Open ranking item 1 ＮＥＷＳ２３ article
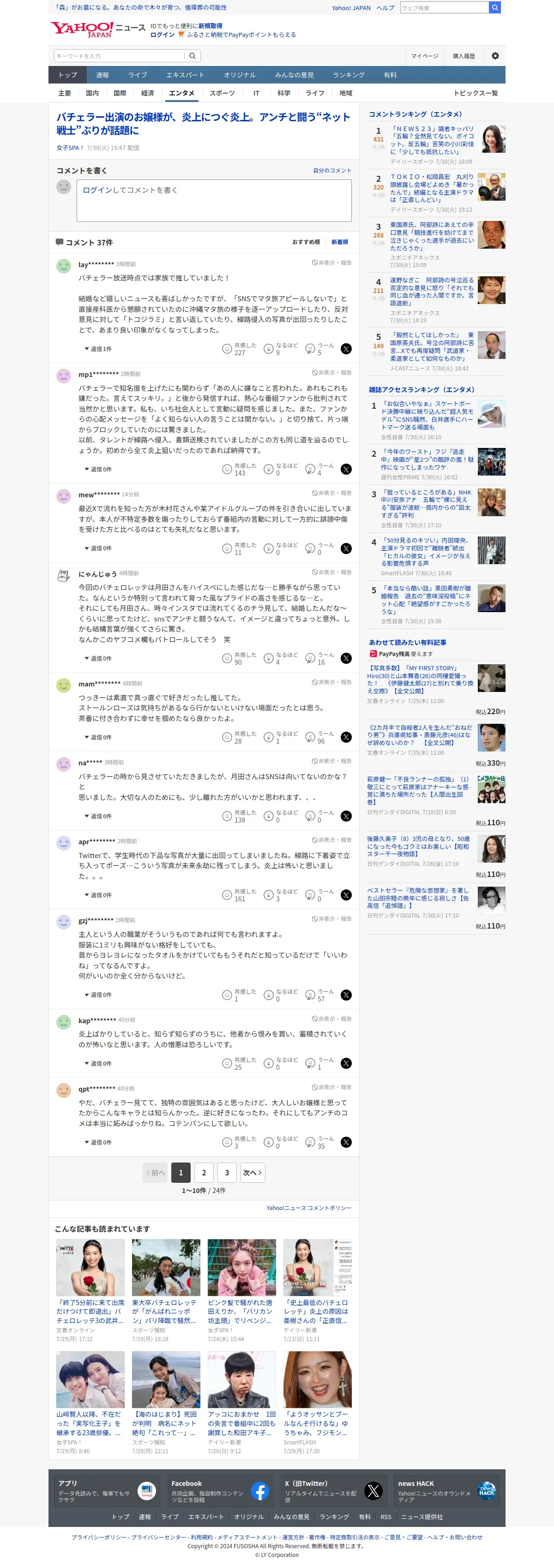The height and width of the screenshot is (1568, 554). [x=432, y=141]
